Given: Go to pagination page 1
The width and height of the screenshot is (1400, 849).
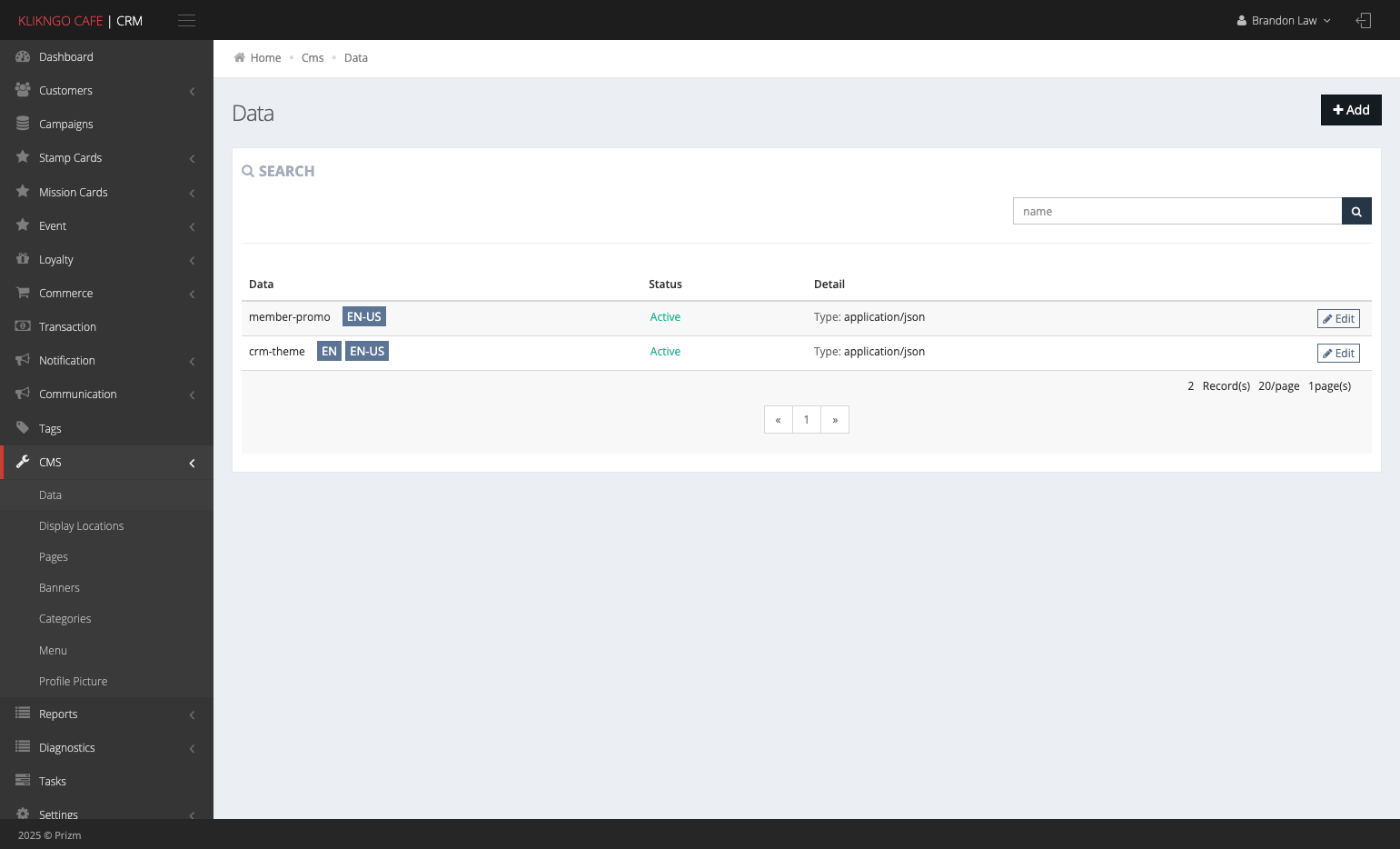Looking at the screenshot, I should [806, 419].
